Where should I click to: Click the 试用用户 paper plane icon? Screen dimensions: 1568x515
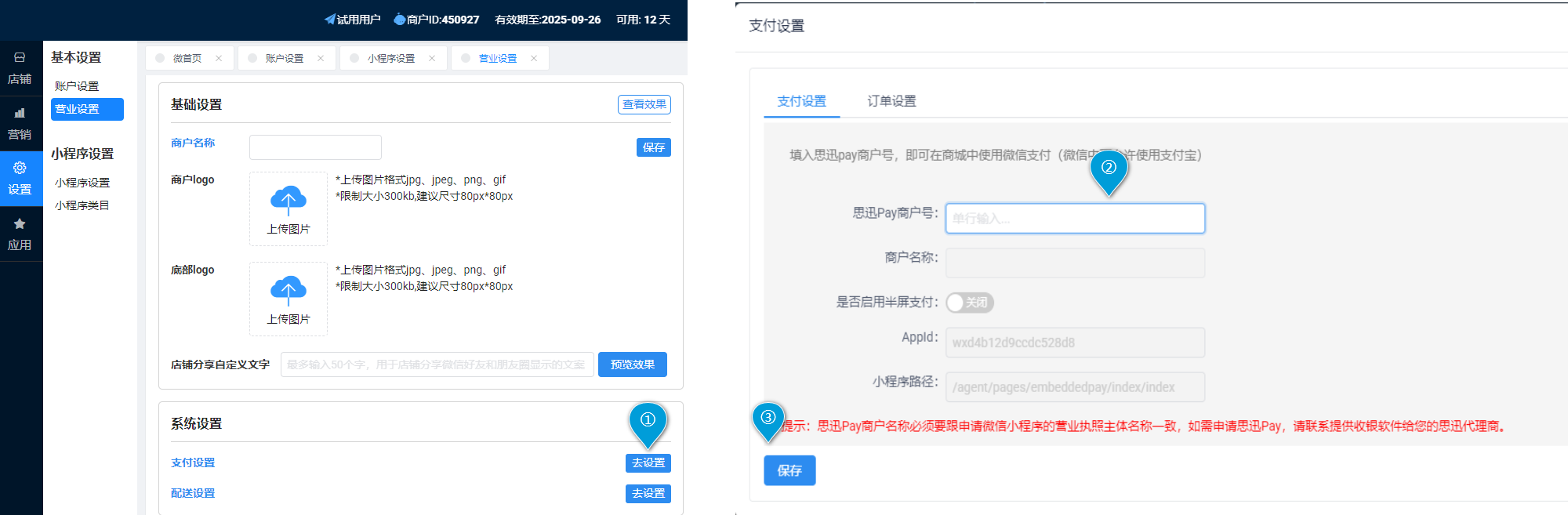[x=330, y=20]
